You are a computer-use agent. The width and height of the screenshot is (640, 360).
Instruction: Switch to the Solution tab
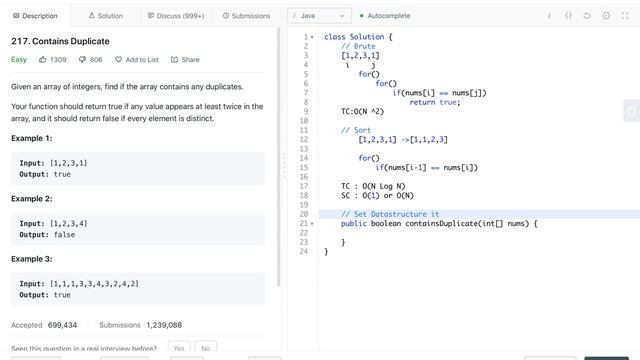click(x=105, y=16)
